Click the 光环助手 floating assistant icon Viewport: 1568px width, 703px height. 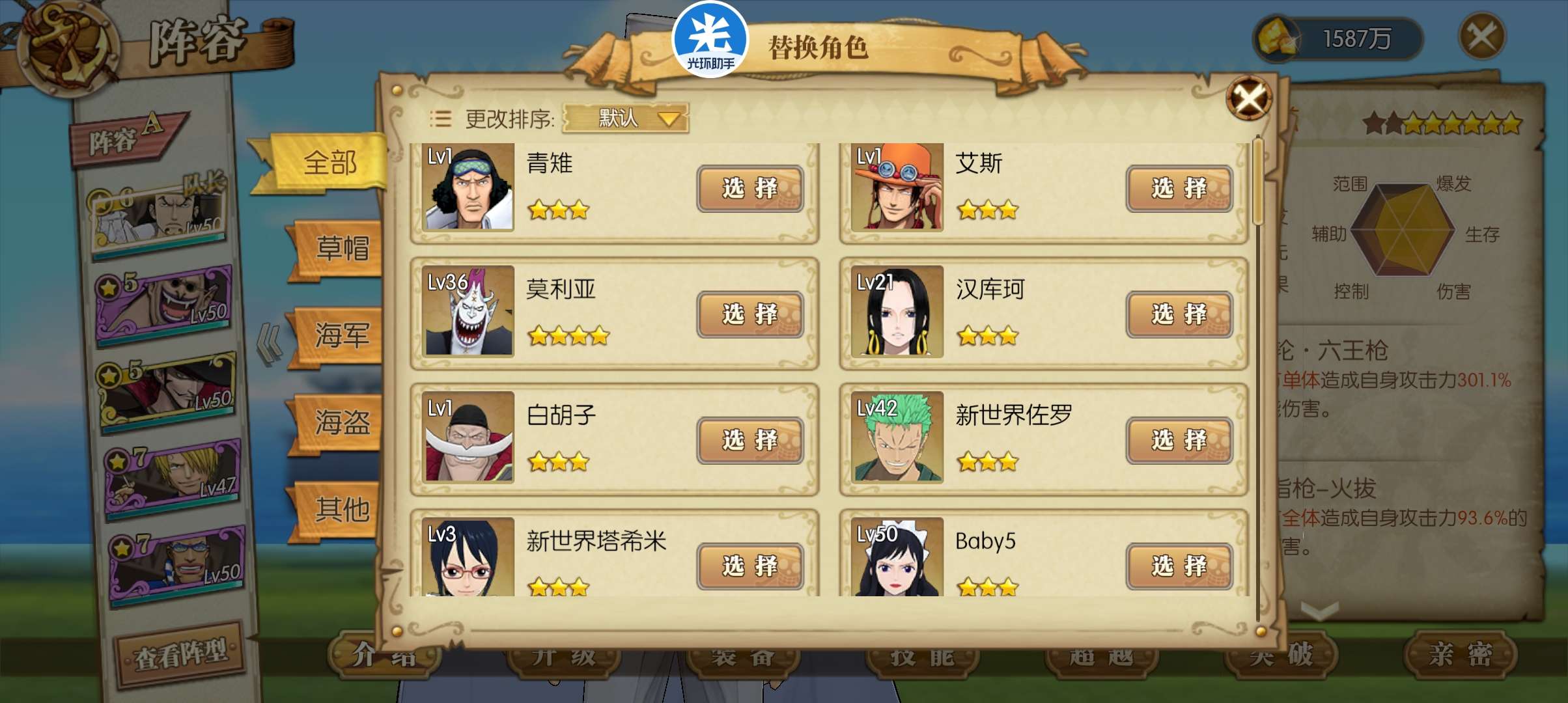point(710,39)
